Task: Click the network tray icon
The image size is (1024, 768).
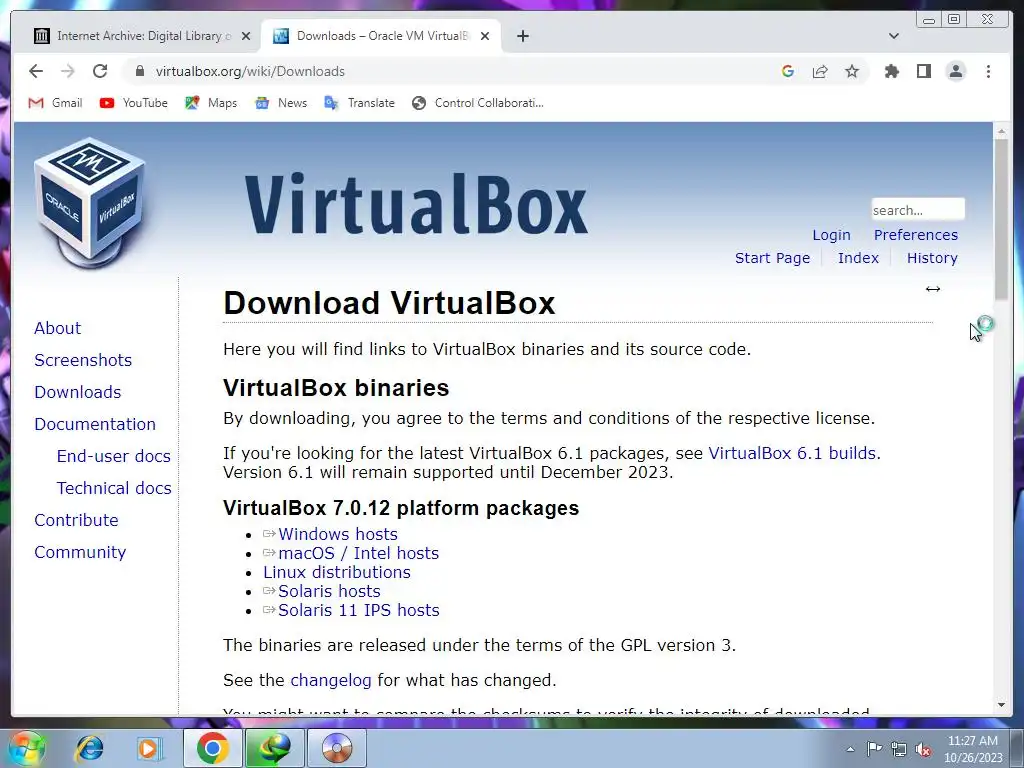Action: point(899,749)
